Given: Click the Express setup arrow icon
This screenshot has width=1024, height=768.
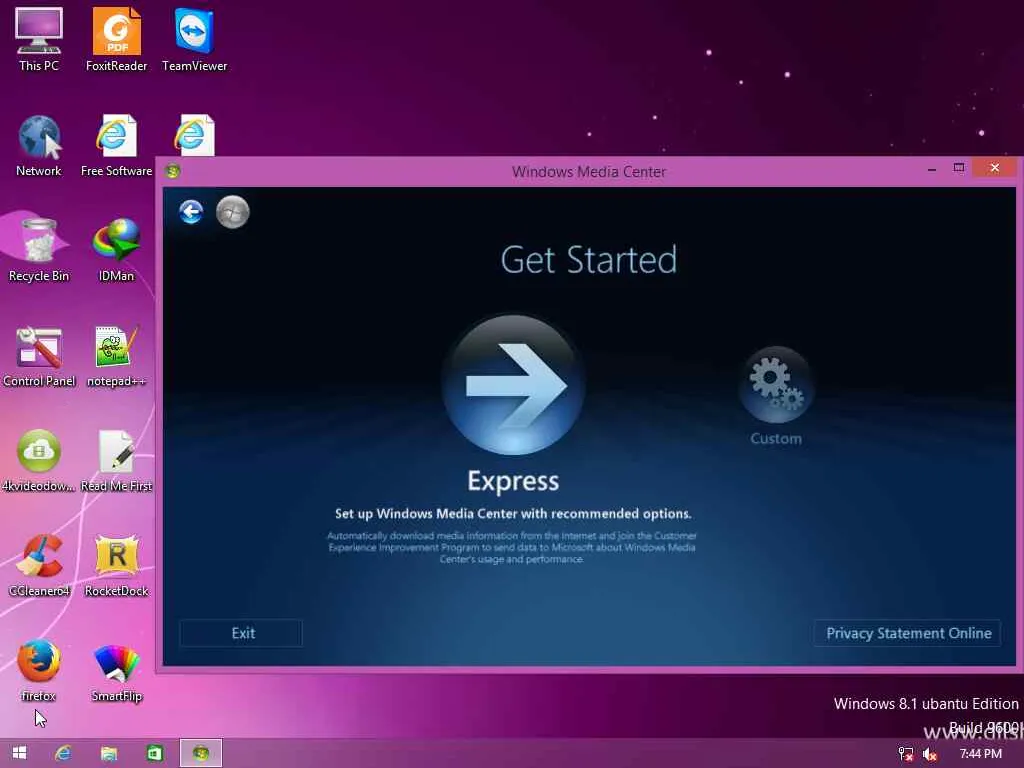Looking at the screenshot, I should tap(513, 385).
